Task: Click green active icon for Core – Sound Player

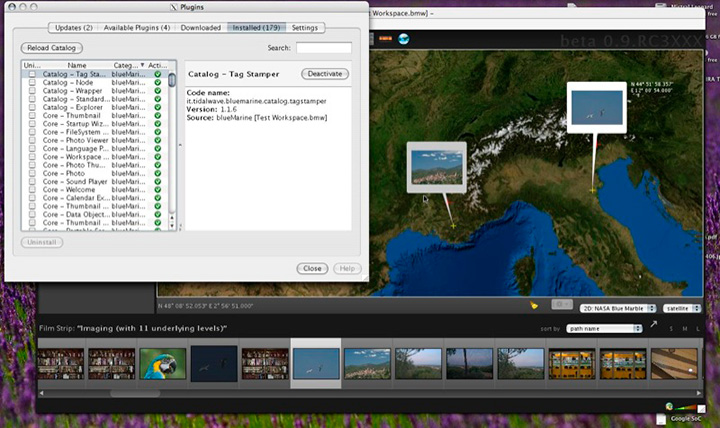Action: click(158, 182)
